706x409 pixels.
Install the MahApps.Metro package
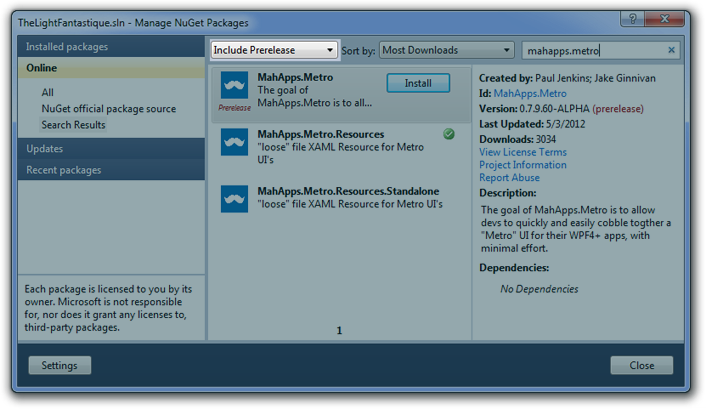418,83
